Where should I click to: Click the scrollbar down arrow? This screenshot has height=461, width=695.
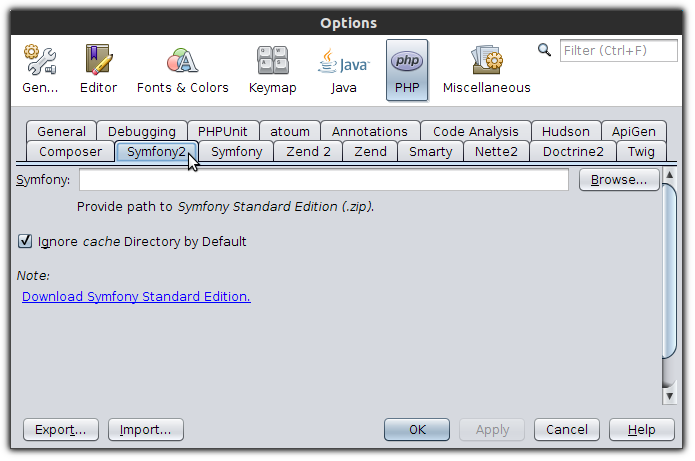click(x=669, y=396)
